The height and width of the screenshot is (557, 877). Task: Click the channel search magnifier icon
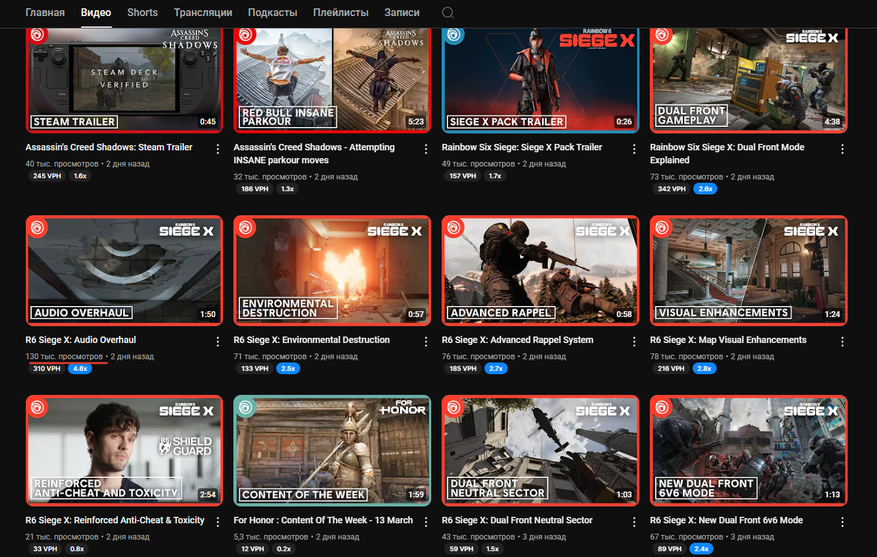tap(447, 13)
